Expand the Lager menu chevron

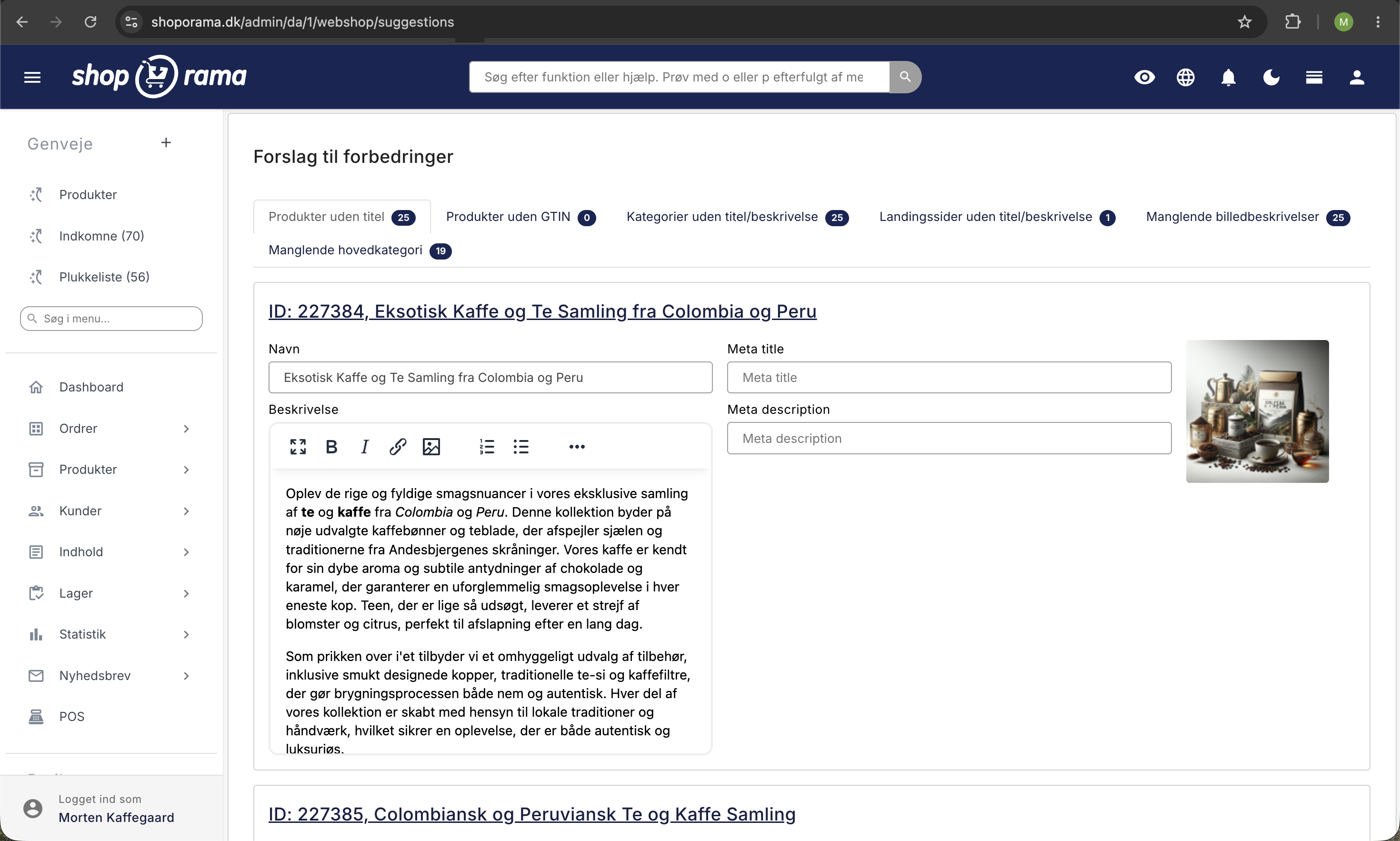pyautogui.click(x=186, y=593)
